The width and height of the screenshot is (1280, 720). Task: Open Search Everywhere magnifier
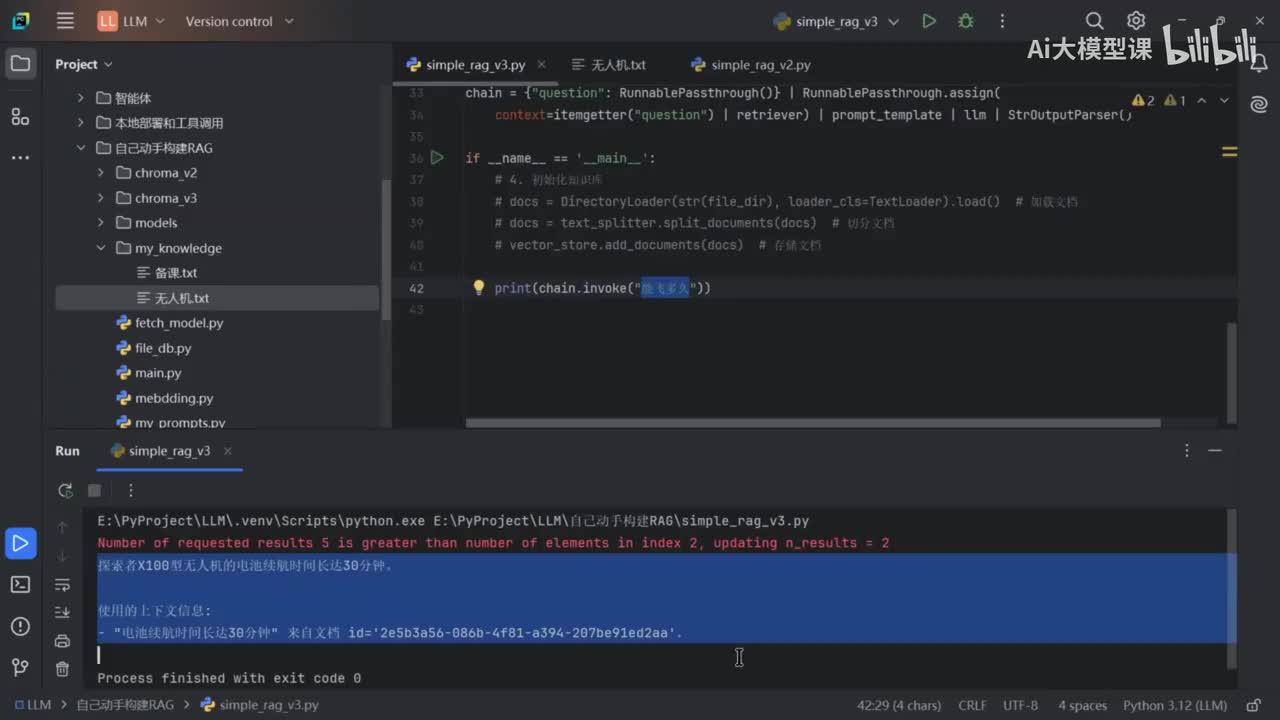click(x=1095, y=21)
